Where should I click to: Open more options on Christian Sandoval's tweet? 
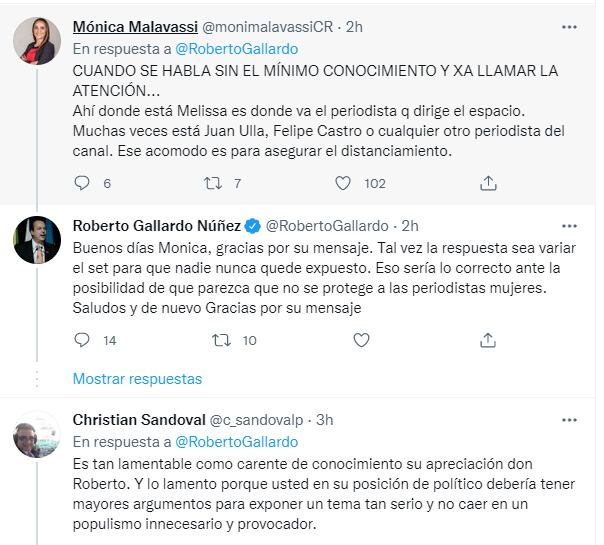pos(569,420)
